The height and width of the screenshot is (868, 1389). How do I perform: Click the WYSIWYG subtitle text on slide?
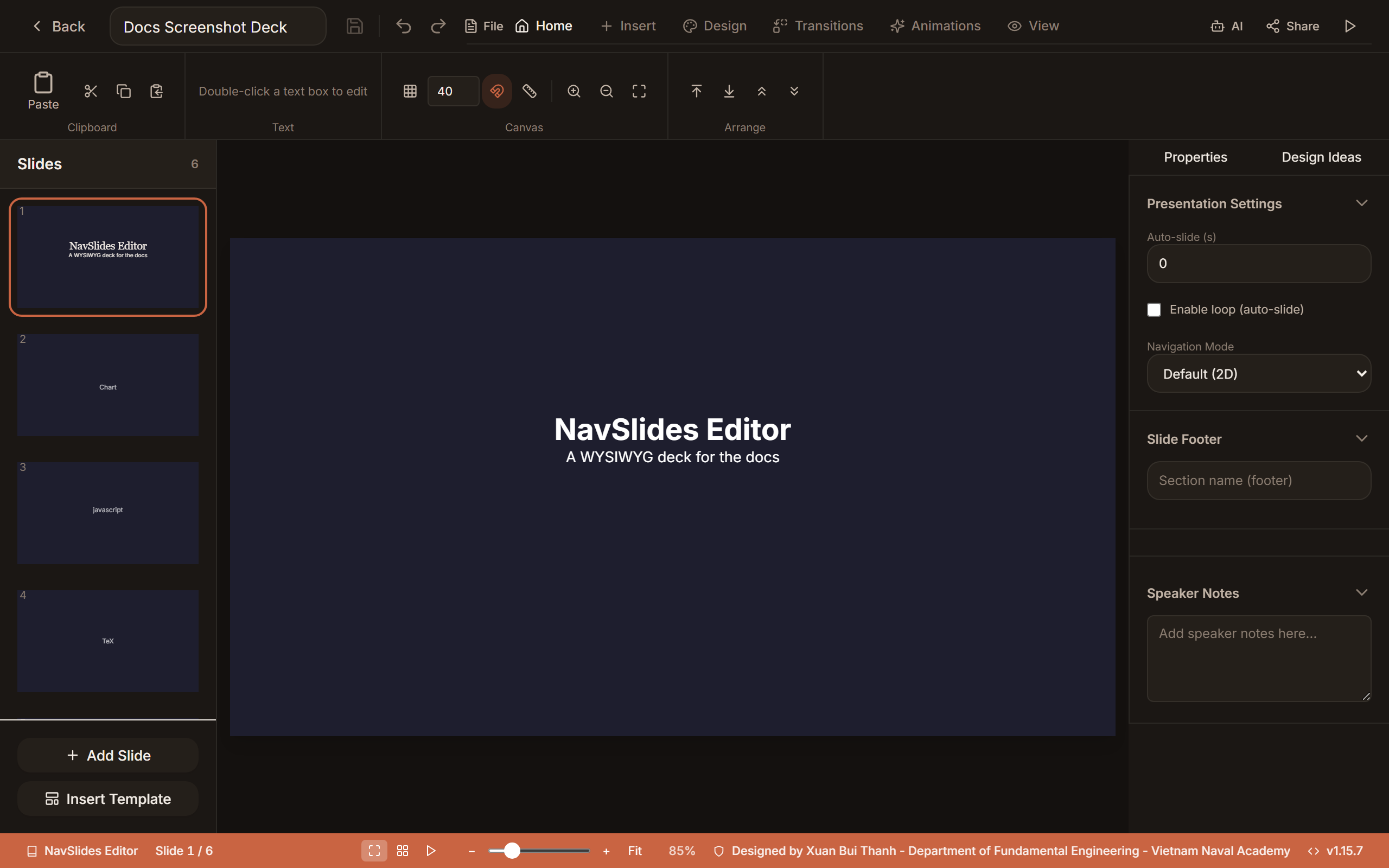click(673, 457)
